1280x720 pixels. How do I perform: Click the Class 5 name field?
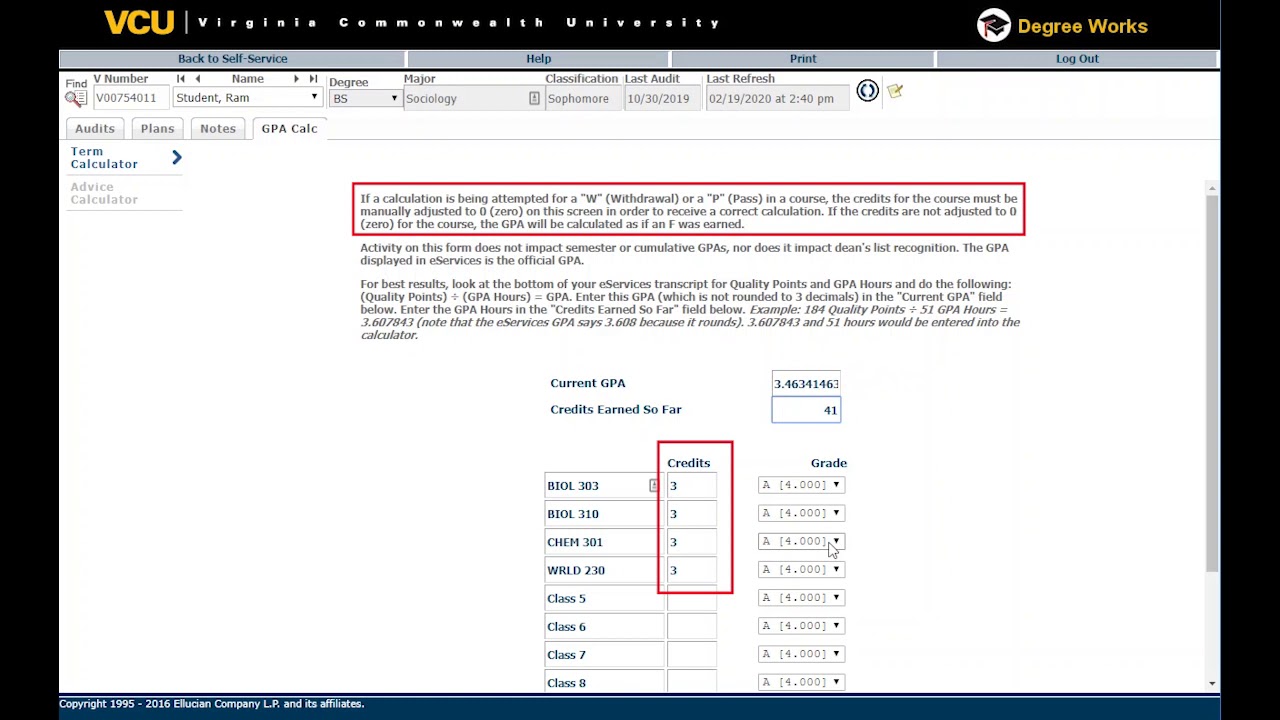(604, 598)
